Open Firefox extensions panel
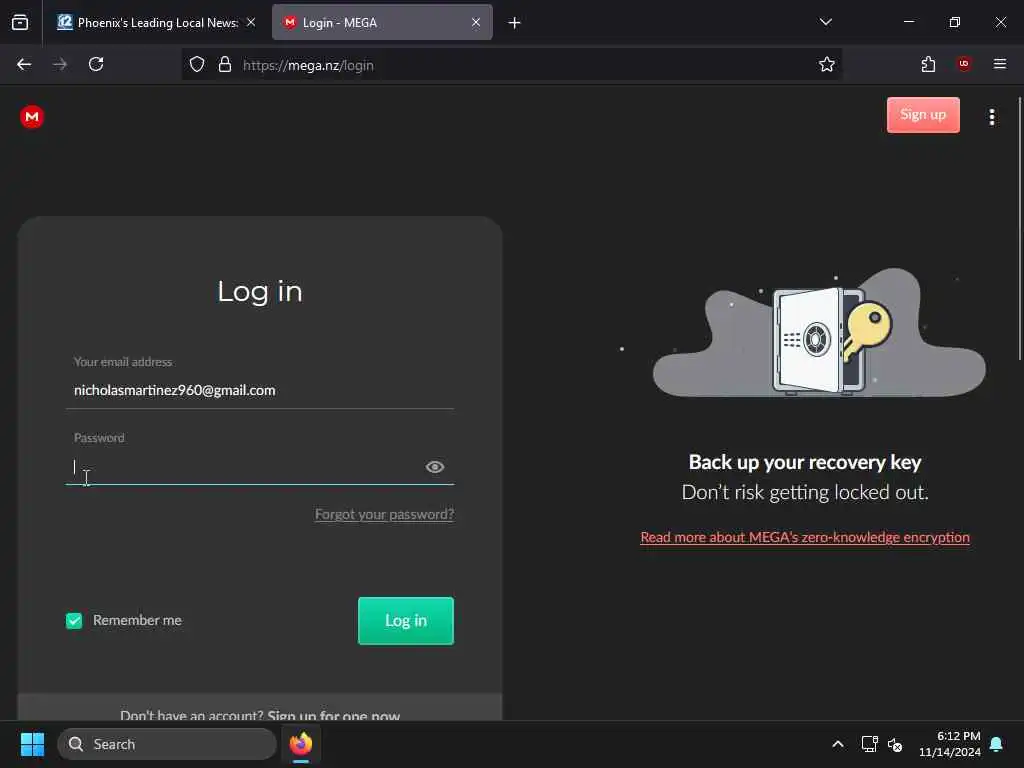The height and width of the screenshot is (768, 1024). point(928,65)
